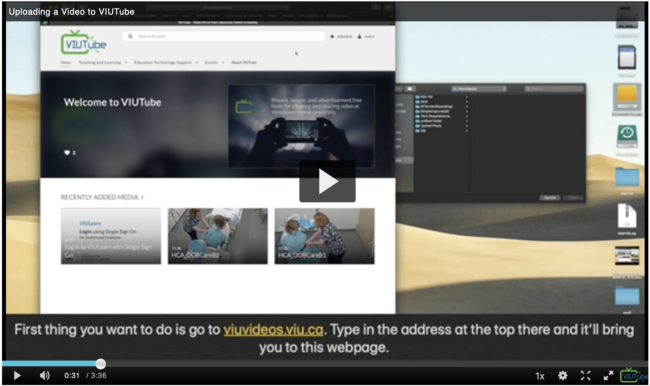Select the 'QTScreenRecordings' folder row

click(x=441, y=107)
